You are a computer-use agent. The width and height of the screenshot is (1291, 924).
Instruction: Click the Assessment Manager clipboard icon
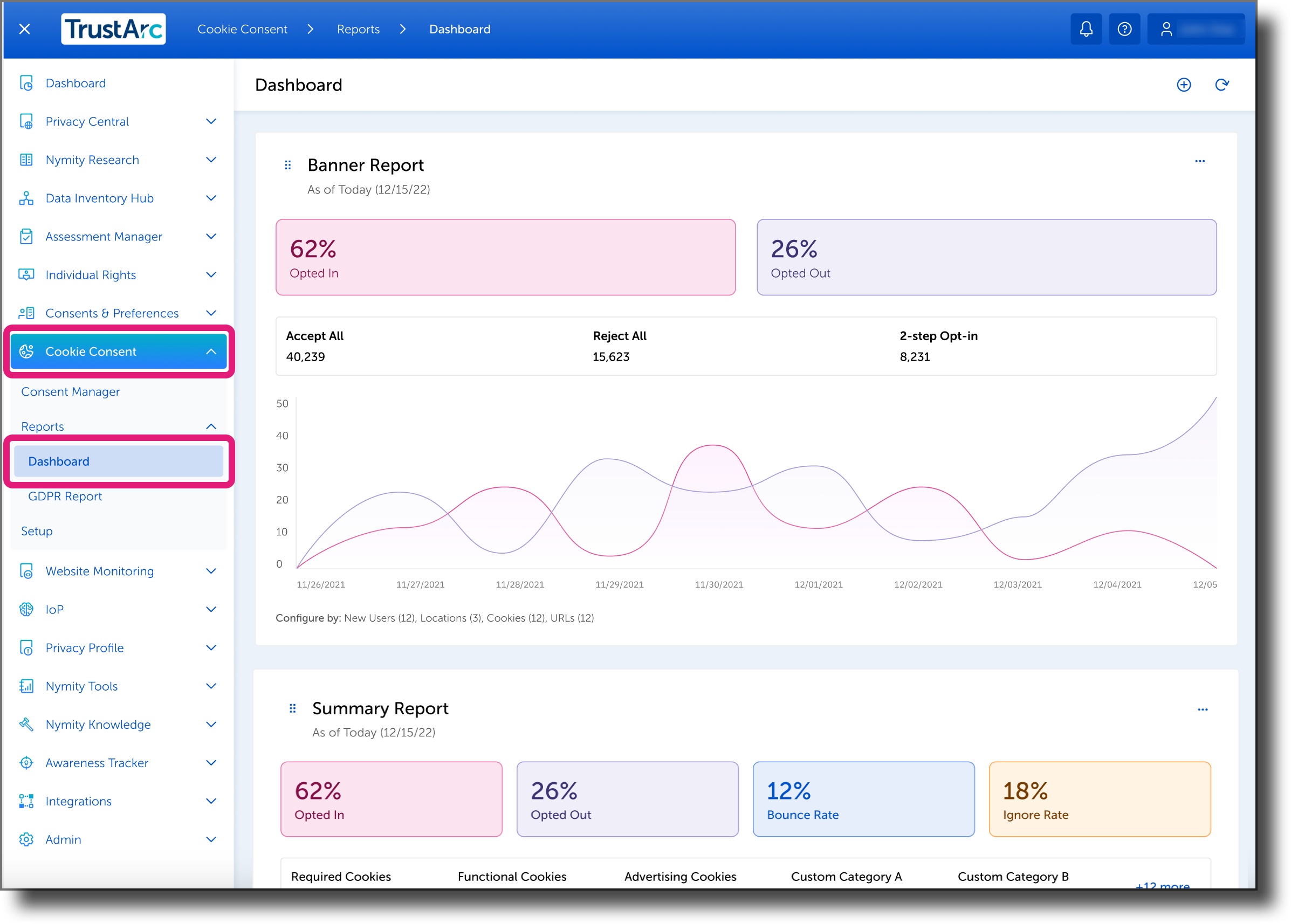[x=26, y=236]
